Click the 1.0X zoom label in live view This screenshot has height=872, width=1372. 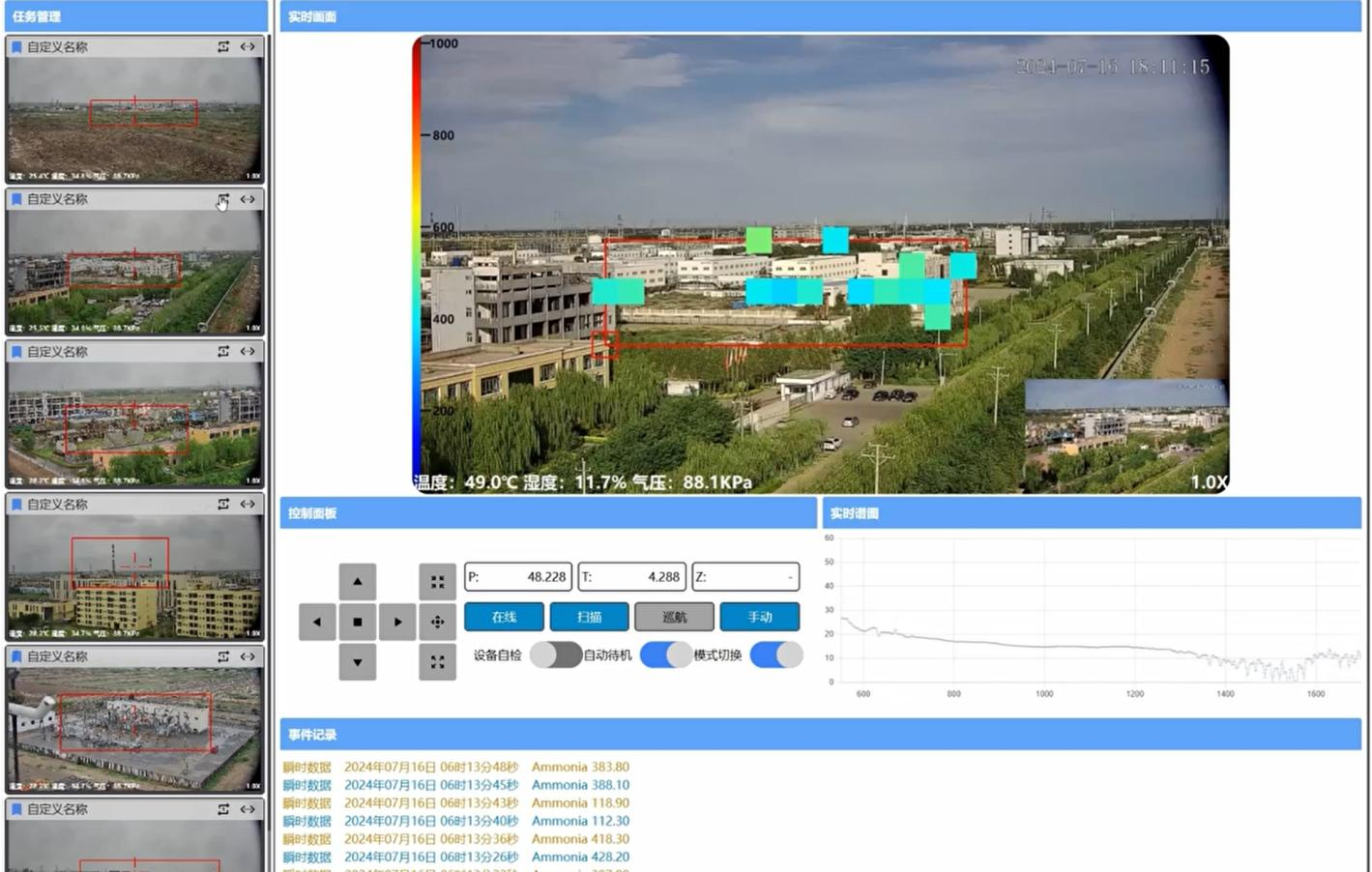point(1209,481)
